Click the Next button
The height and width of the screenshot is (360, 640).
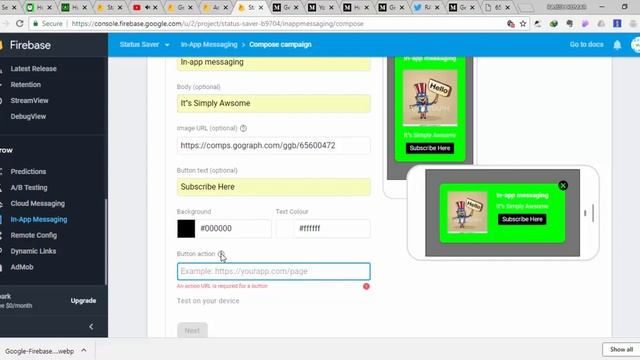(192, 330)
